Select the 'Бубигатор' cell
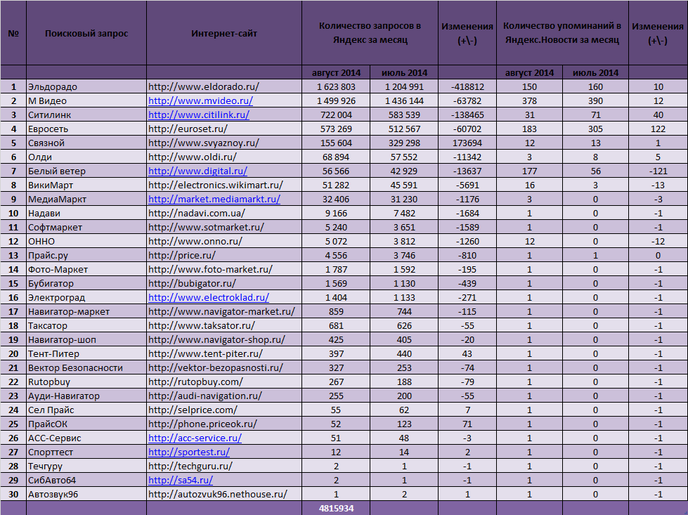Viewport: 688px width, 515px height. coord(86,283)
